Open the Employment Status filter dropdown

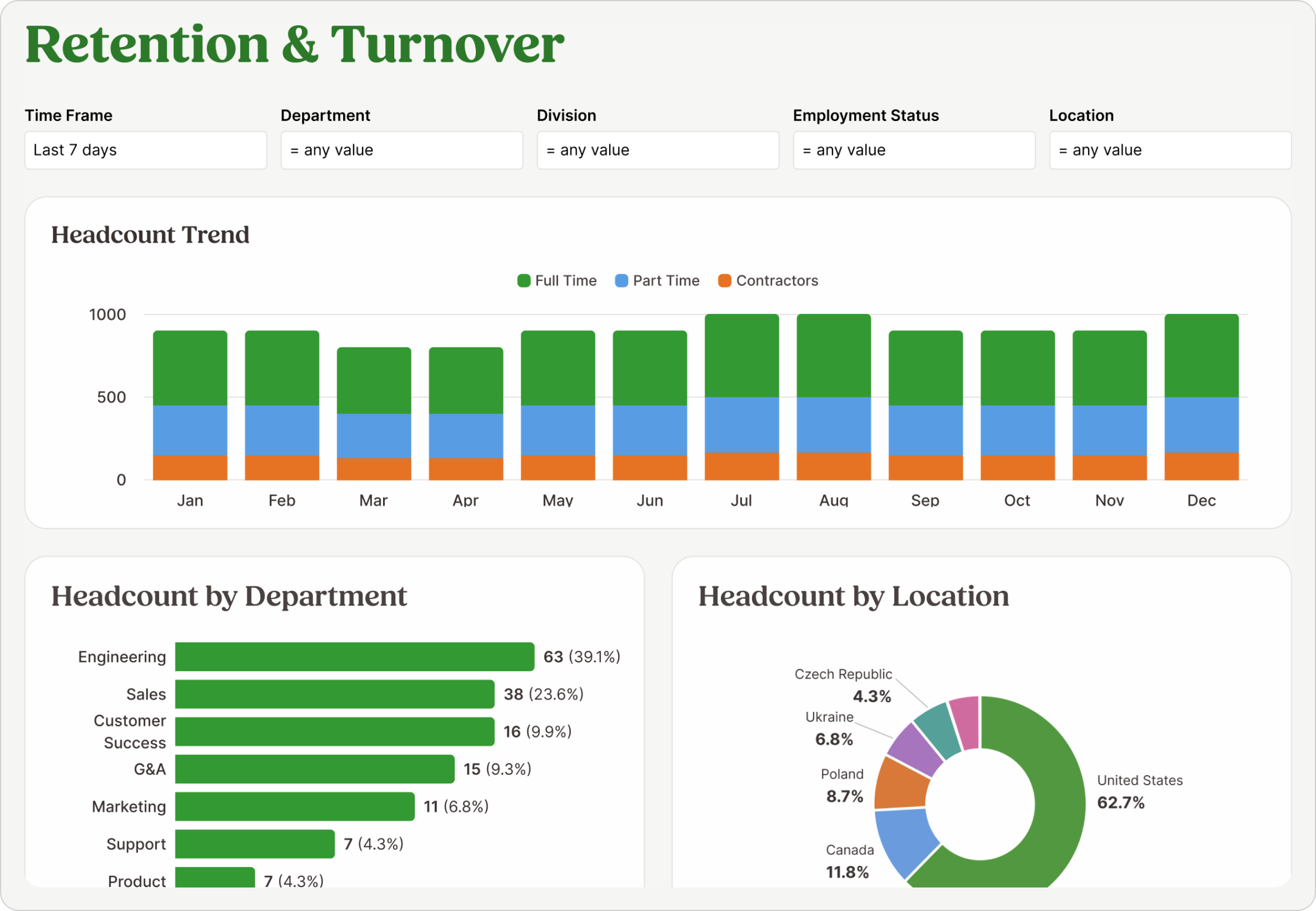[914, 150]
